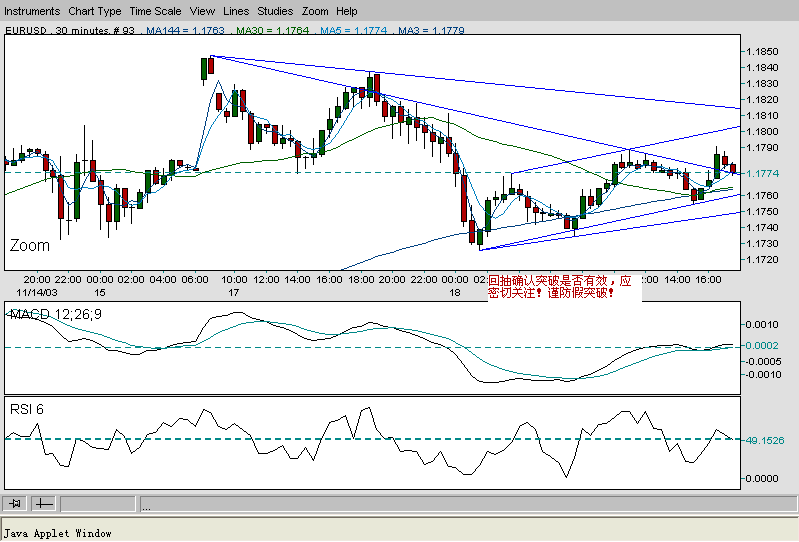Click the date label 18 under time axis

[455, 293]
